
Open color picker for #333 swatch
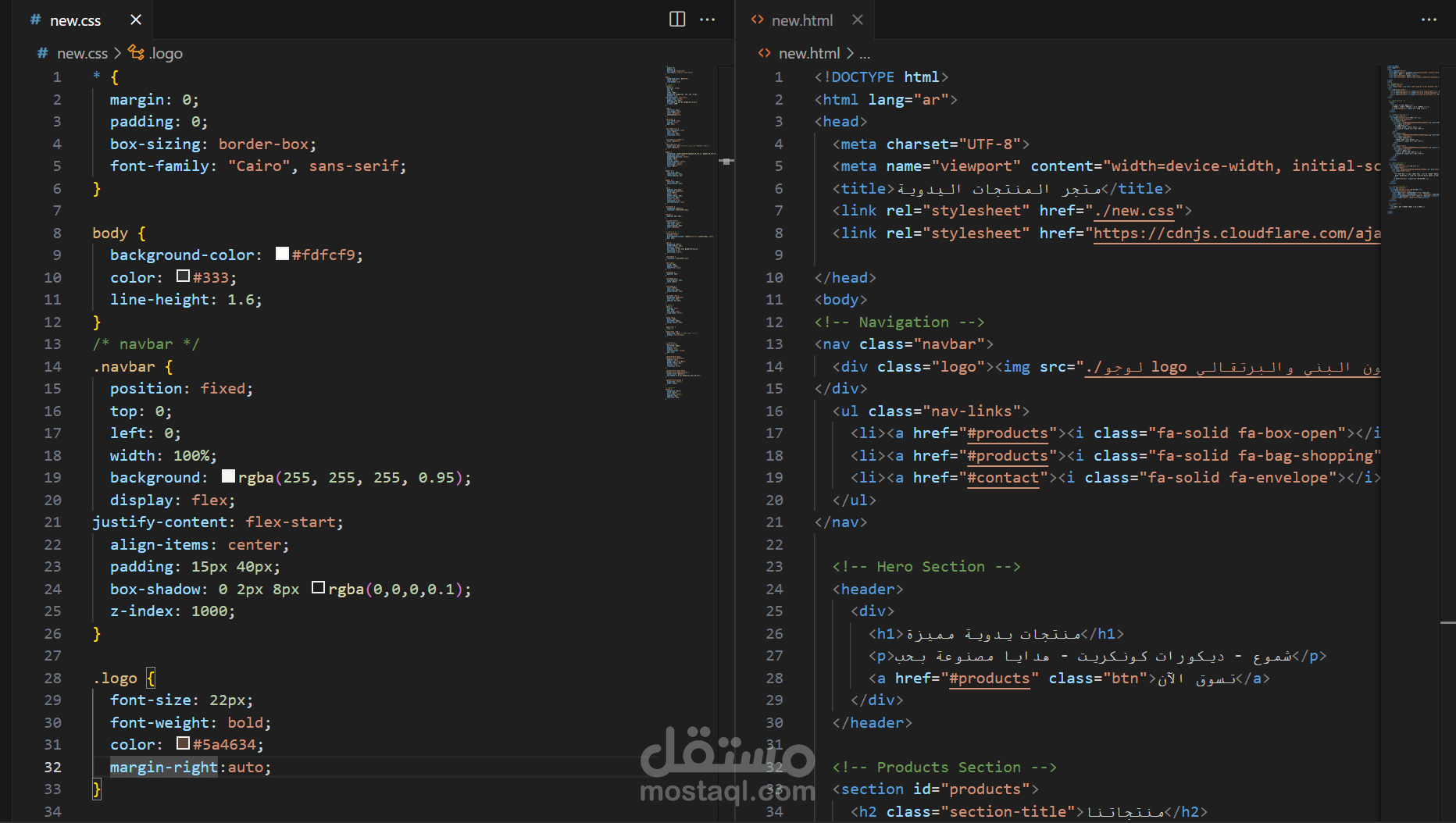(184, 276)
